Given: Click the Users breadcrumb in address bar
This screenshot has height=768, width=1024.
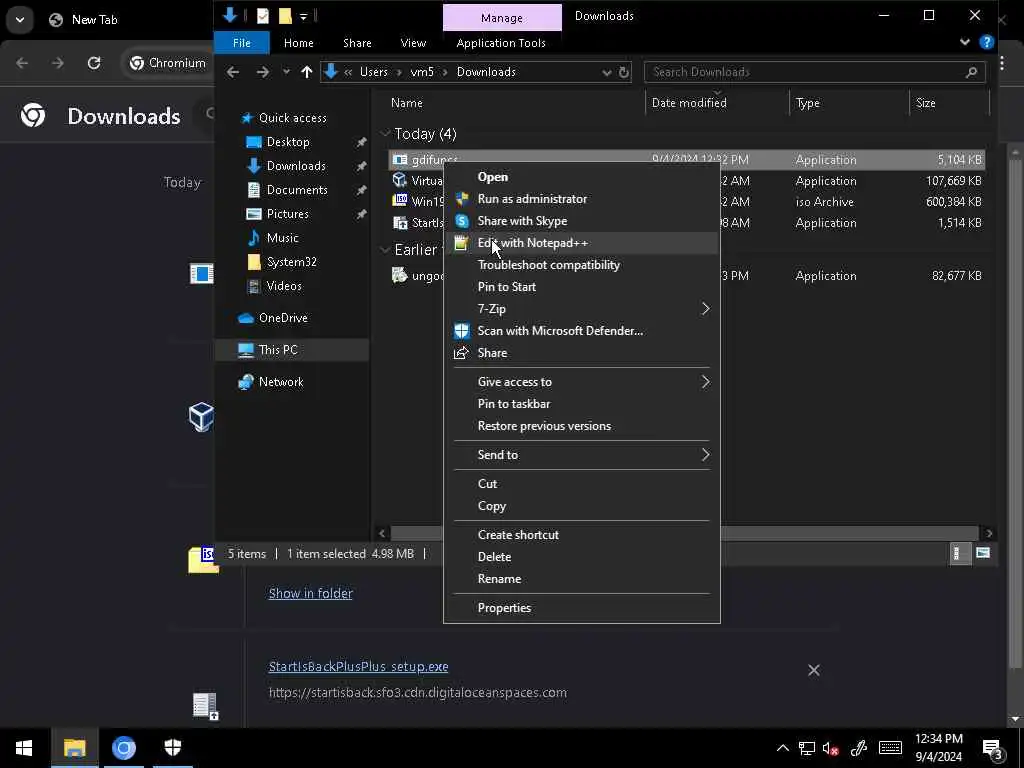Looking at the screenshot, I should [x=374, y=72].
